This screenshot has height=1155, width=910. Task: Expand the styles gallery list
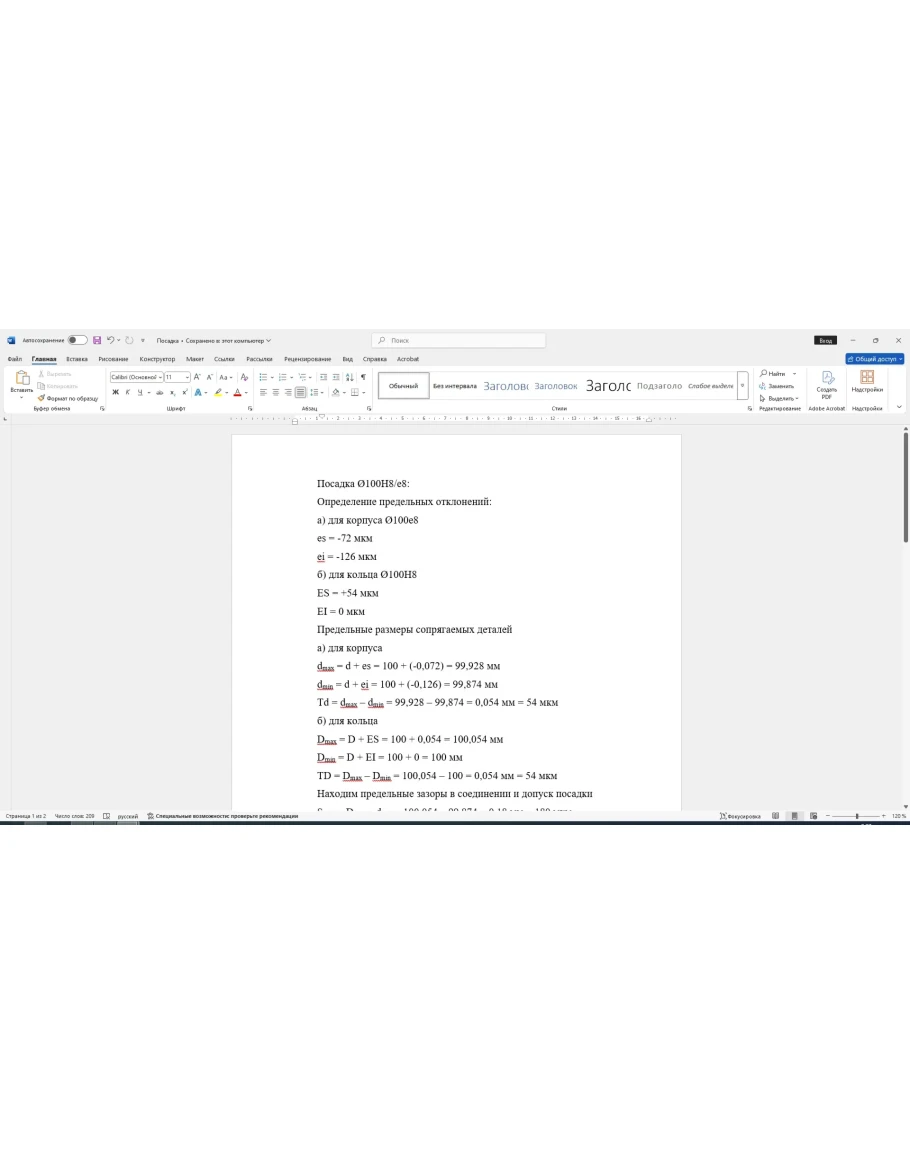742,386
